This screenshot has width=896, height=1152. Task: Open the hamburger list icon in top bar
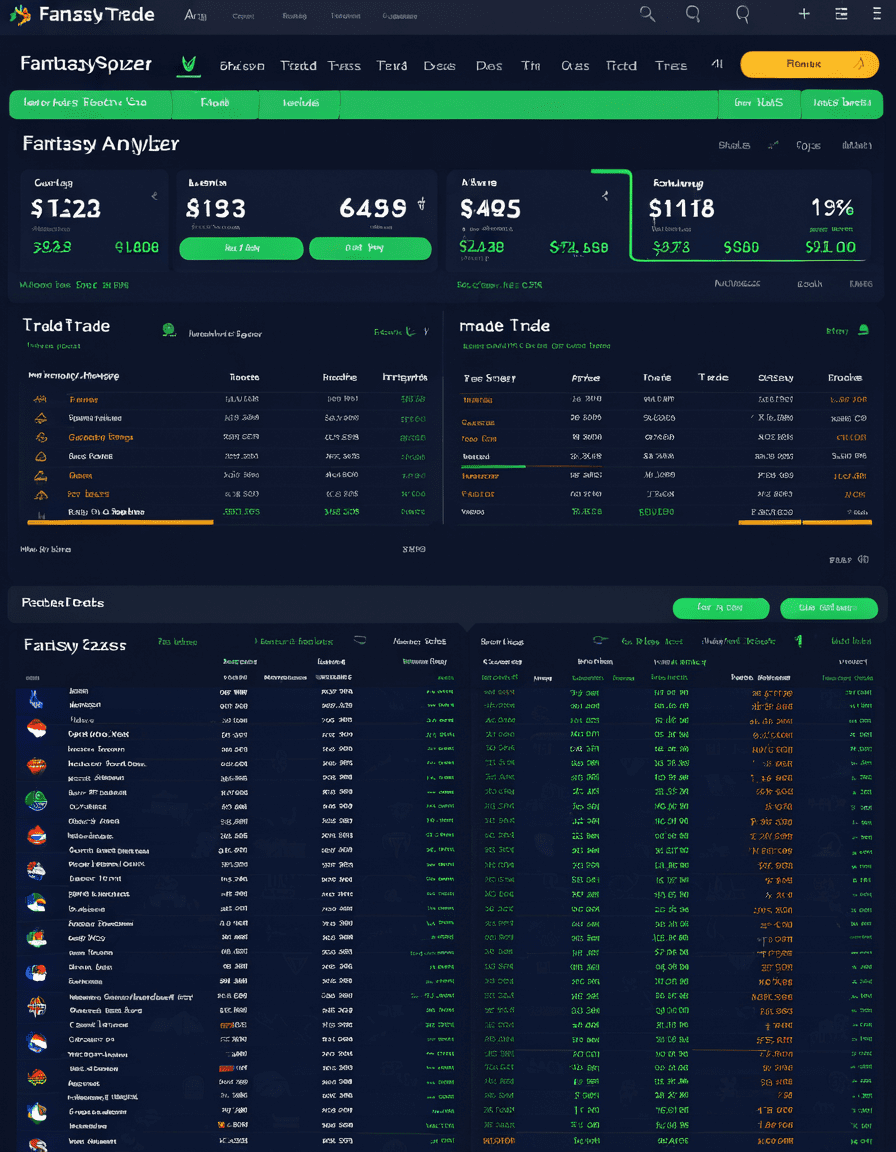pos(842,13)
